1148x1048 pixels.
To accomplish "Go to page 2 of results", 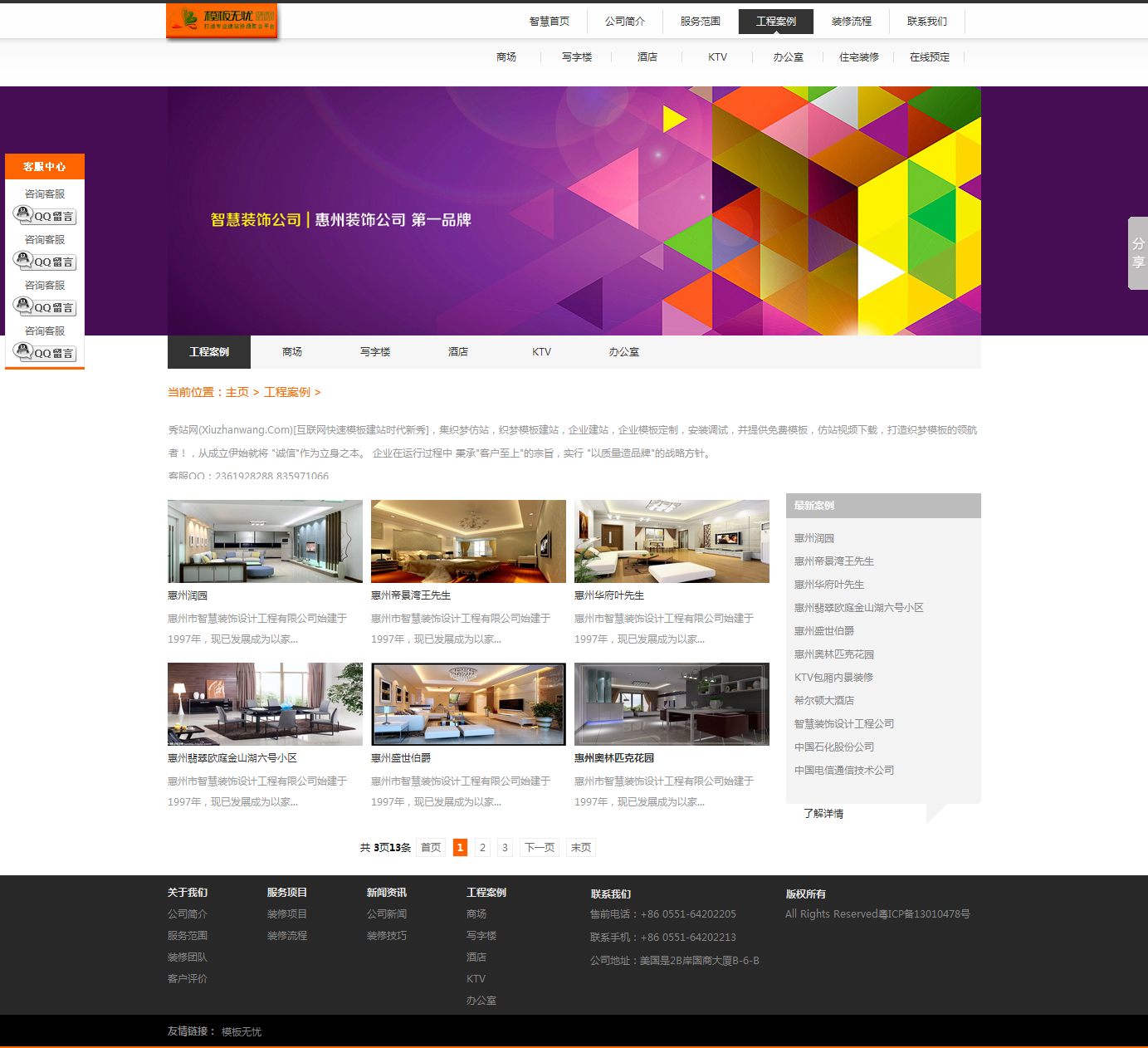I will (x=482, y=848).
